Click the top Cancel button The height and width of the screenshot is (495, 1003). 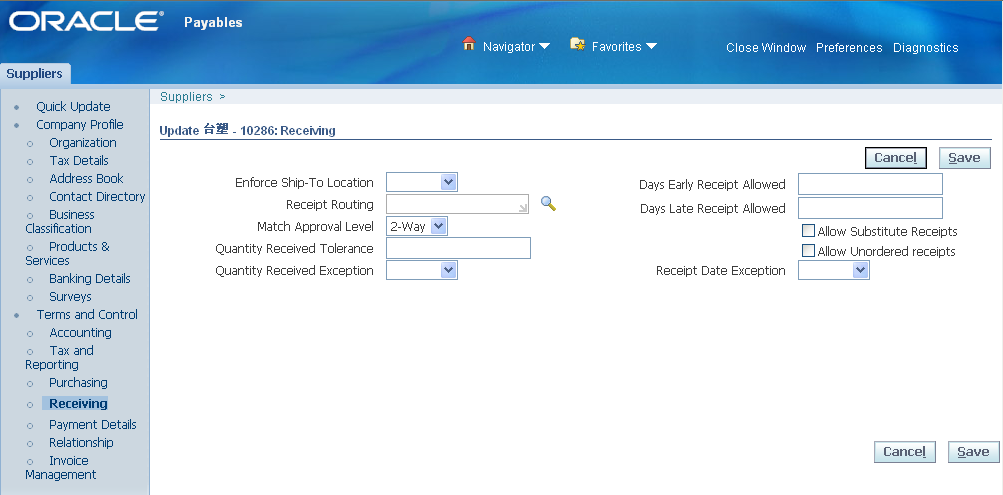[x=896, y=158]
